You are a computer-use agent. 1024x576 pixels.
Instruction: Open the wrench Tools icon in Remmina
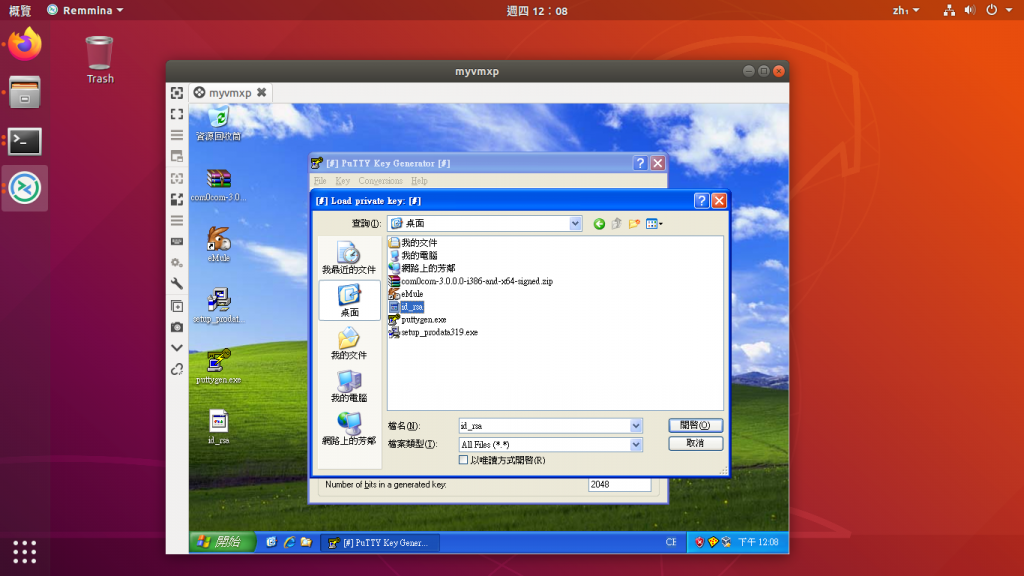pyautogui.click(x=177, y=283)
